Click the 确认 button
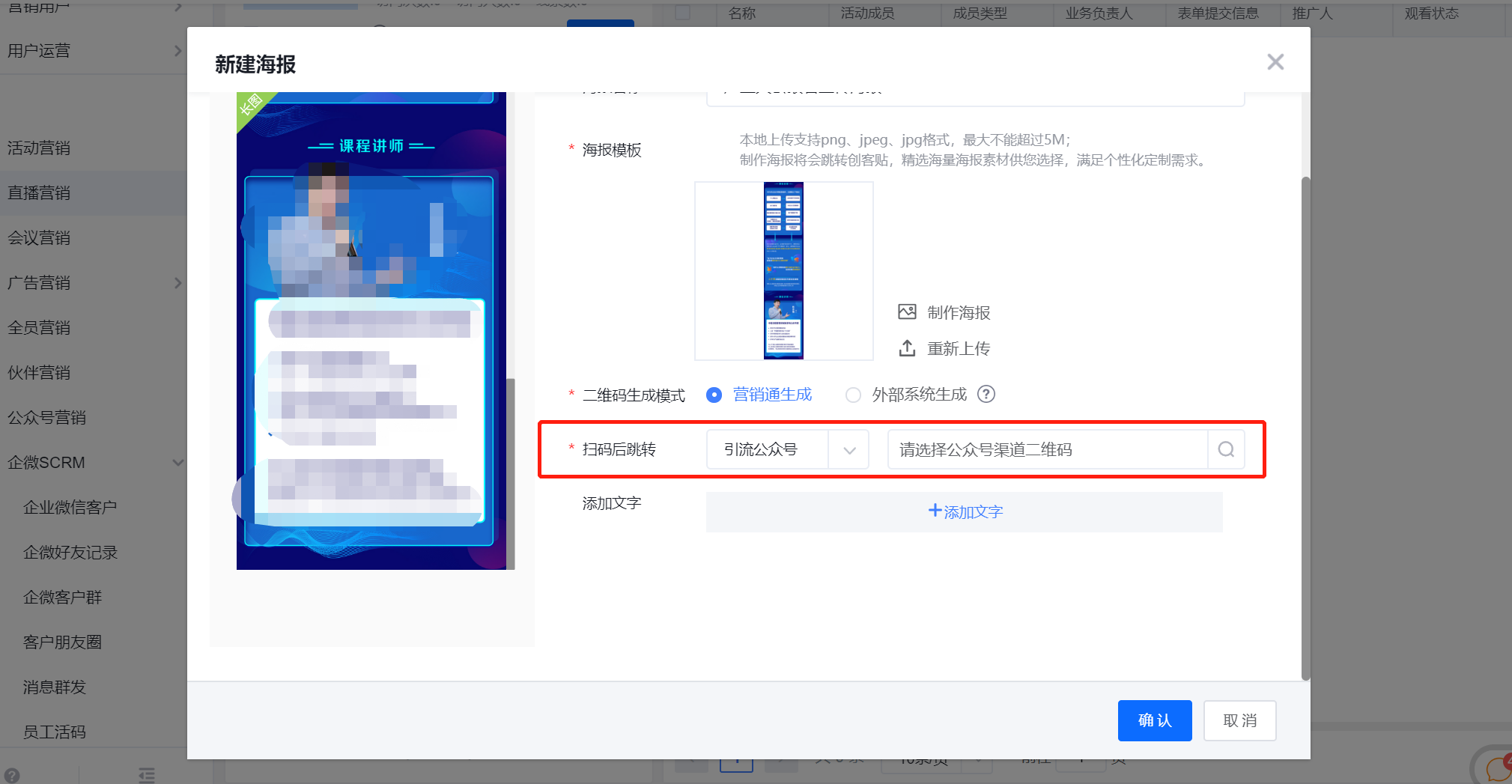The height and width of the screenshot is (784, 1512). (1155, 720)
